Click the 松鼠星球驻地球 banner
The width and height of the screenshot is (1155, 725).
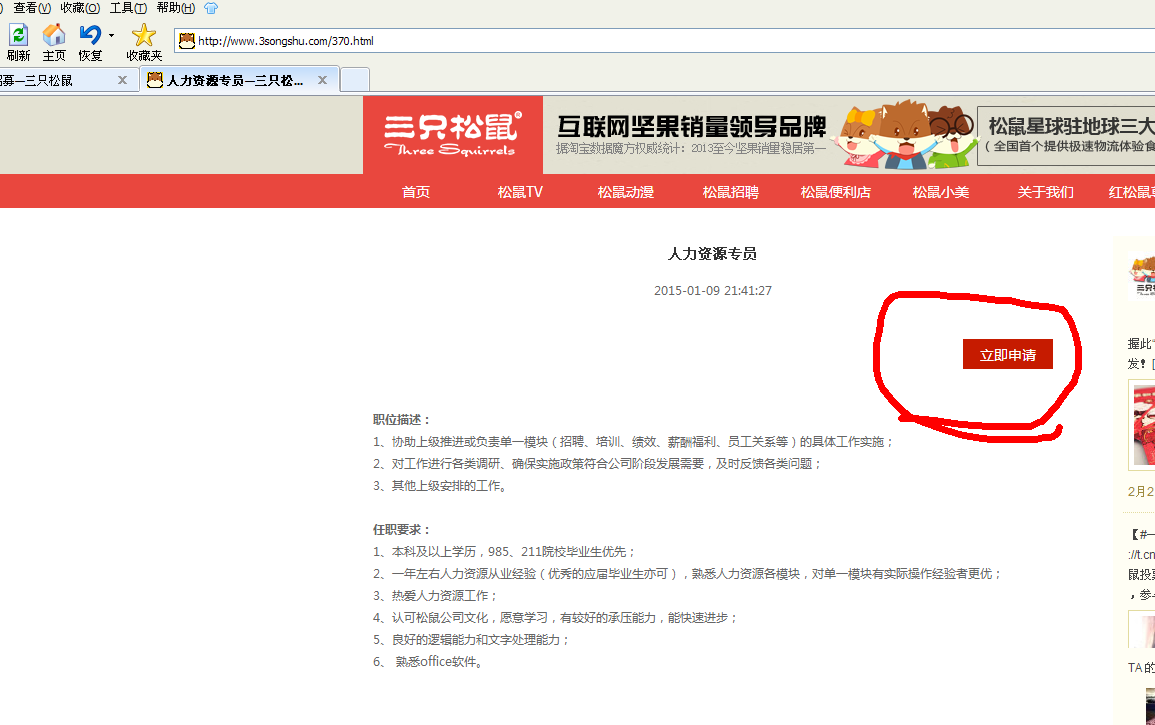point(1066,136)
